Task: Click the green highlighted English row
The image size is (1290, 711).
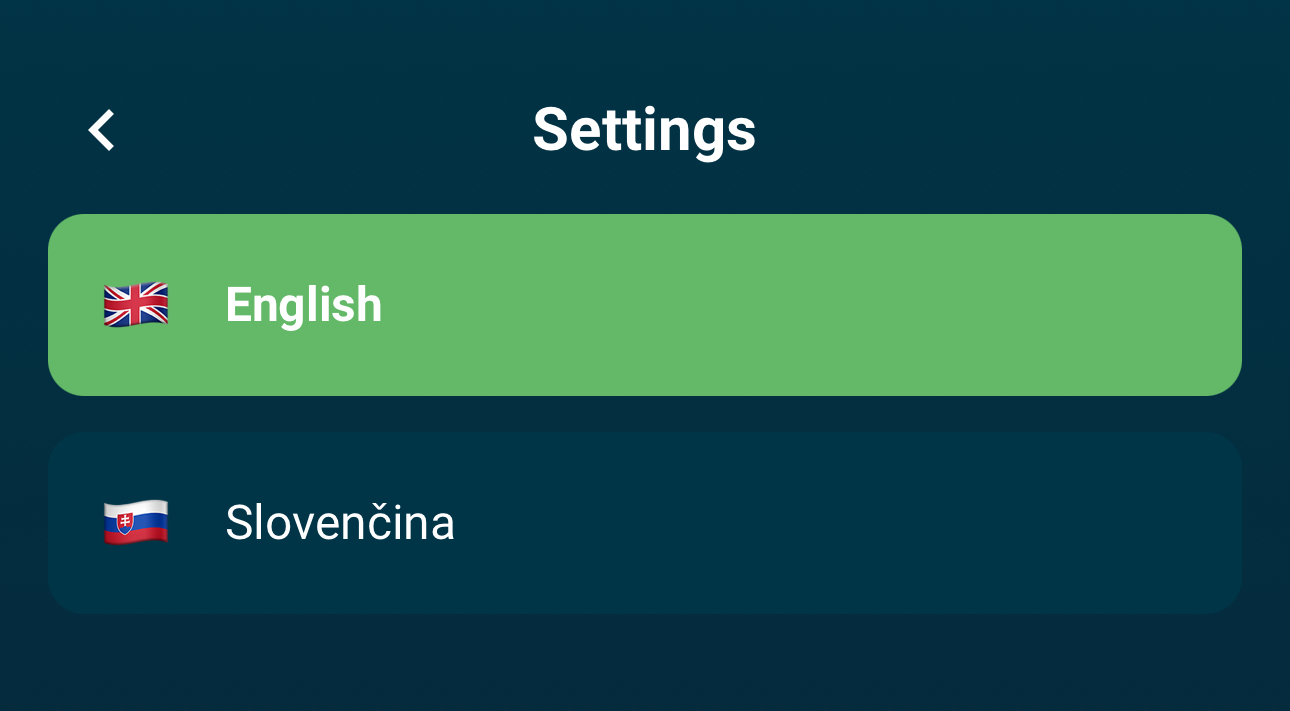Action: tap(644, 305)
